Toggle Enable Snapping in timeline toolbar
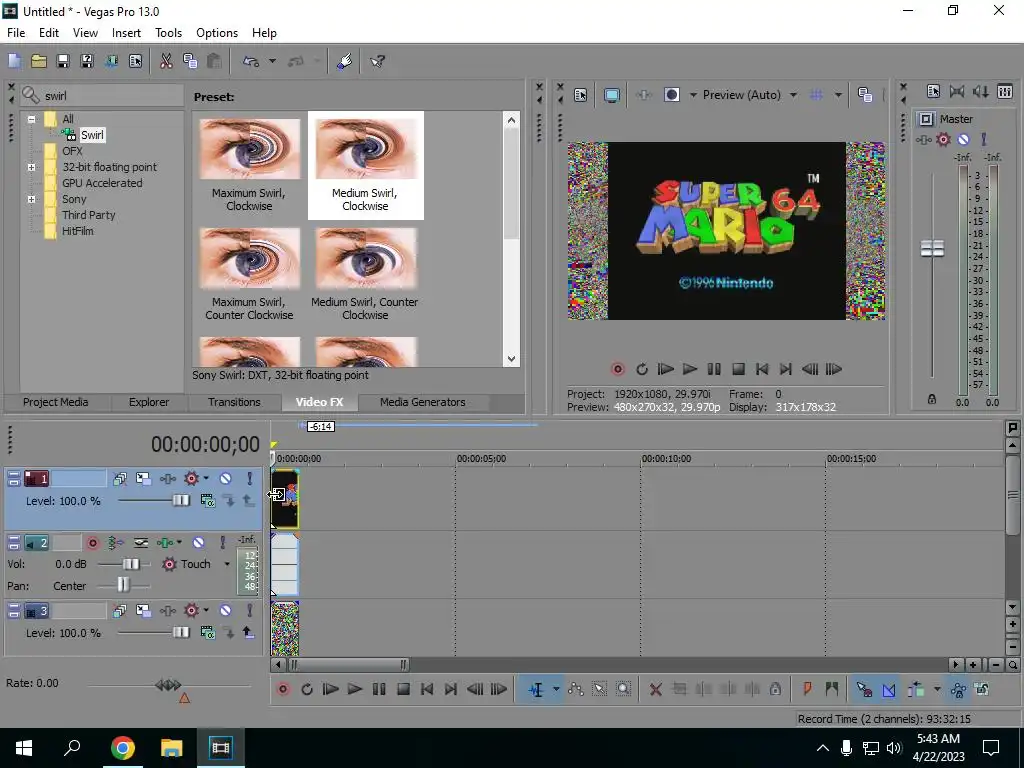Viewport: 1024px width, 768px height. [864, 689]
